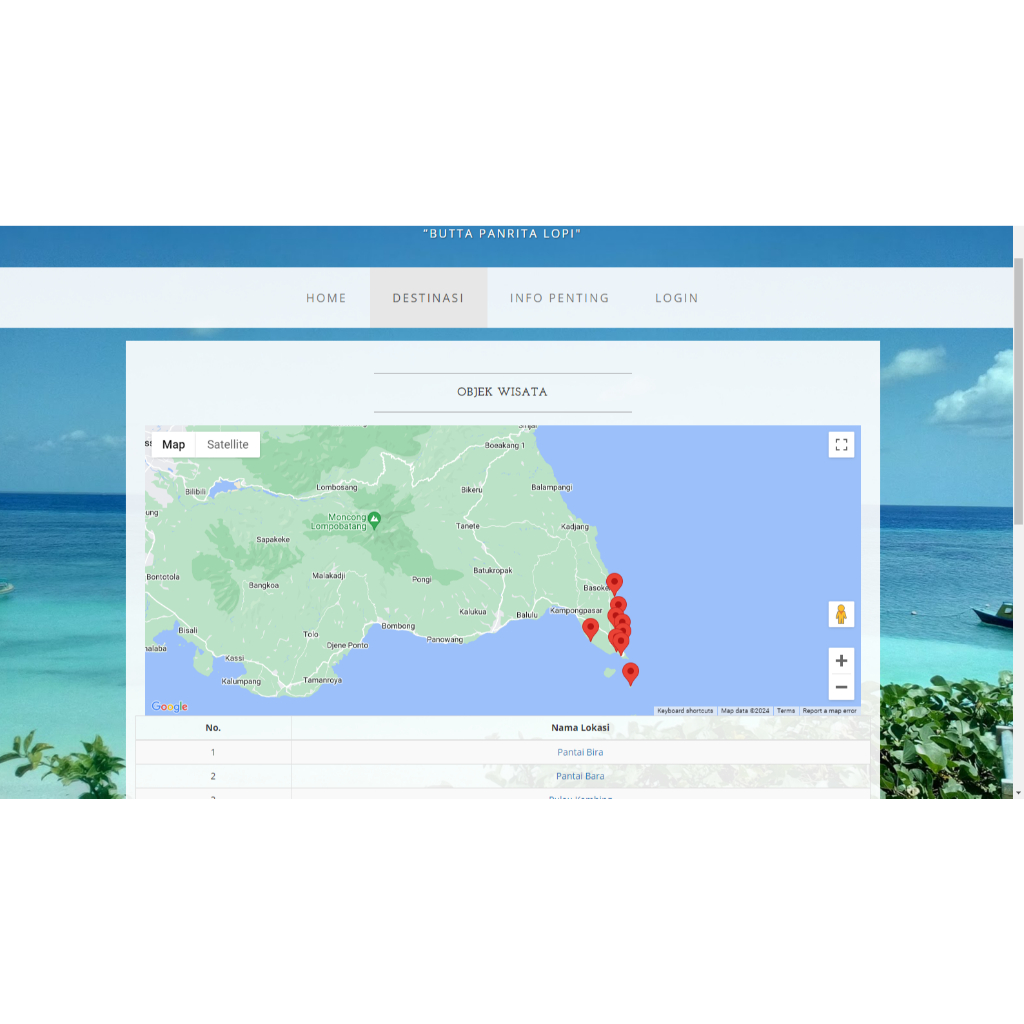The image size is (1024, 1024).
Task: Select the red marker near Basokeng
Action: pyautogui.click(x=614, y=583)
